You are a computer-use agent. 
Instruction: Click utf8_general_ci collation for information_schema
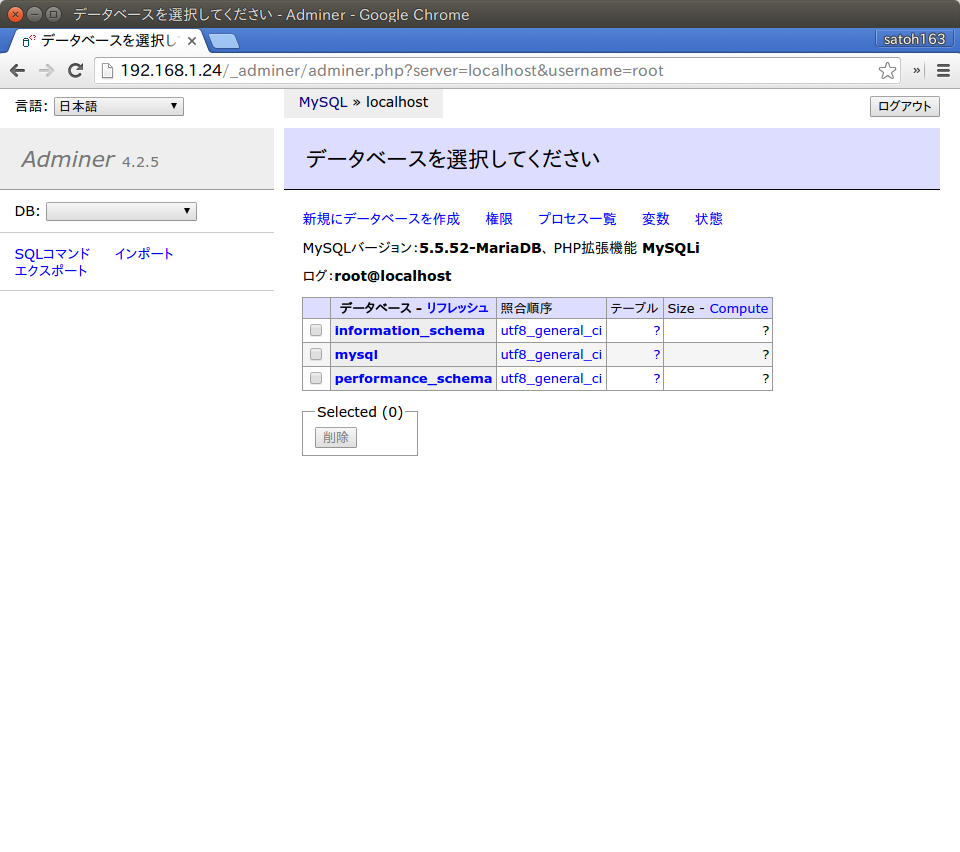(x=551, y=331)
